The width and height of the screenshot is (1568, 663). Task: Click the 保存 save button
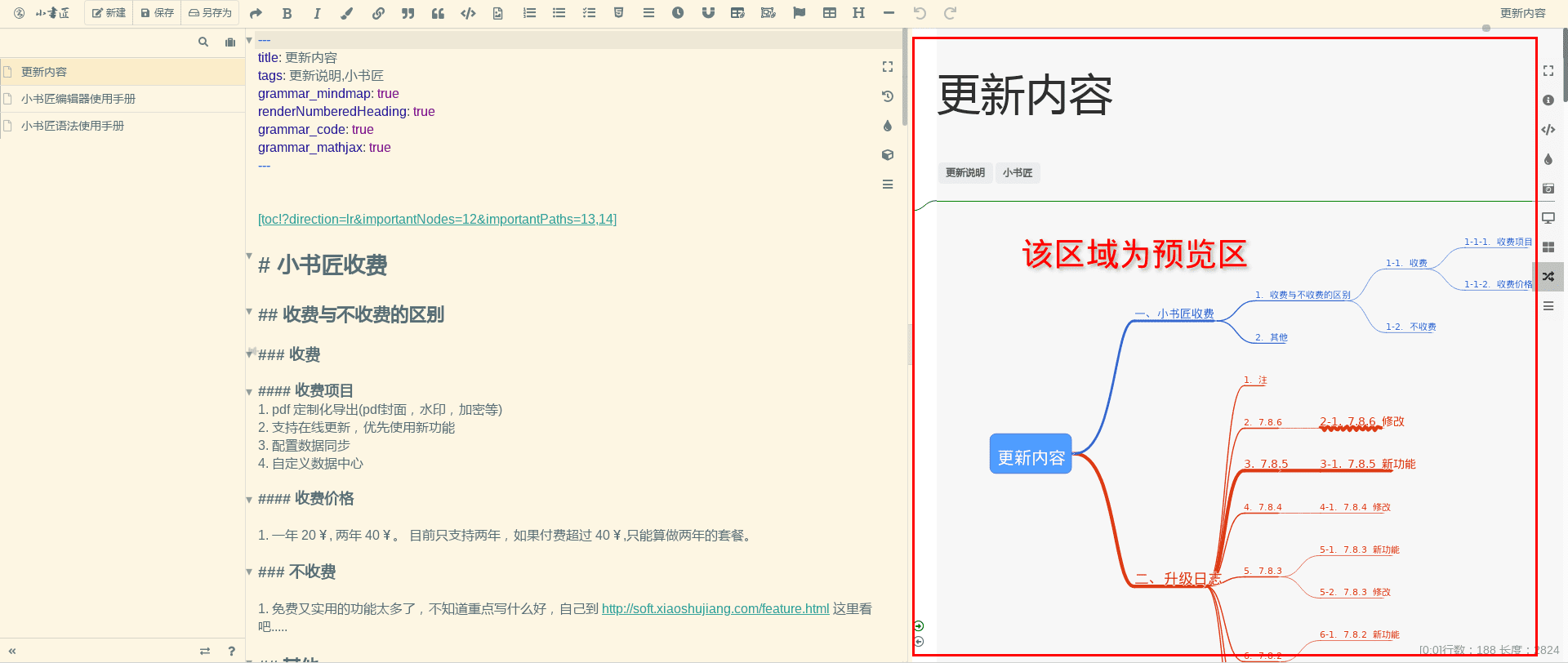[x=157, y=13]
